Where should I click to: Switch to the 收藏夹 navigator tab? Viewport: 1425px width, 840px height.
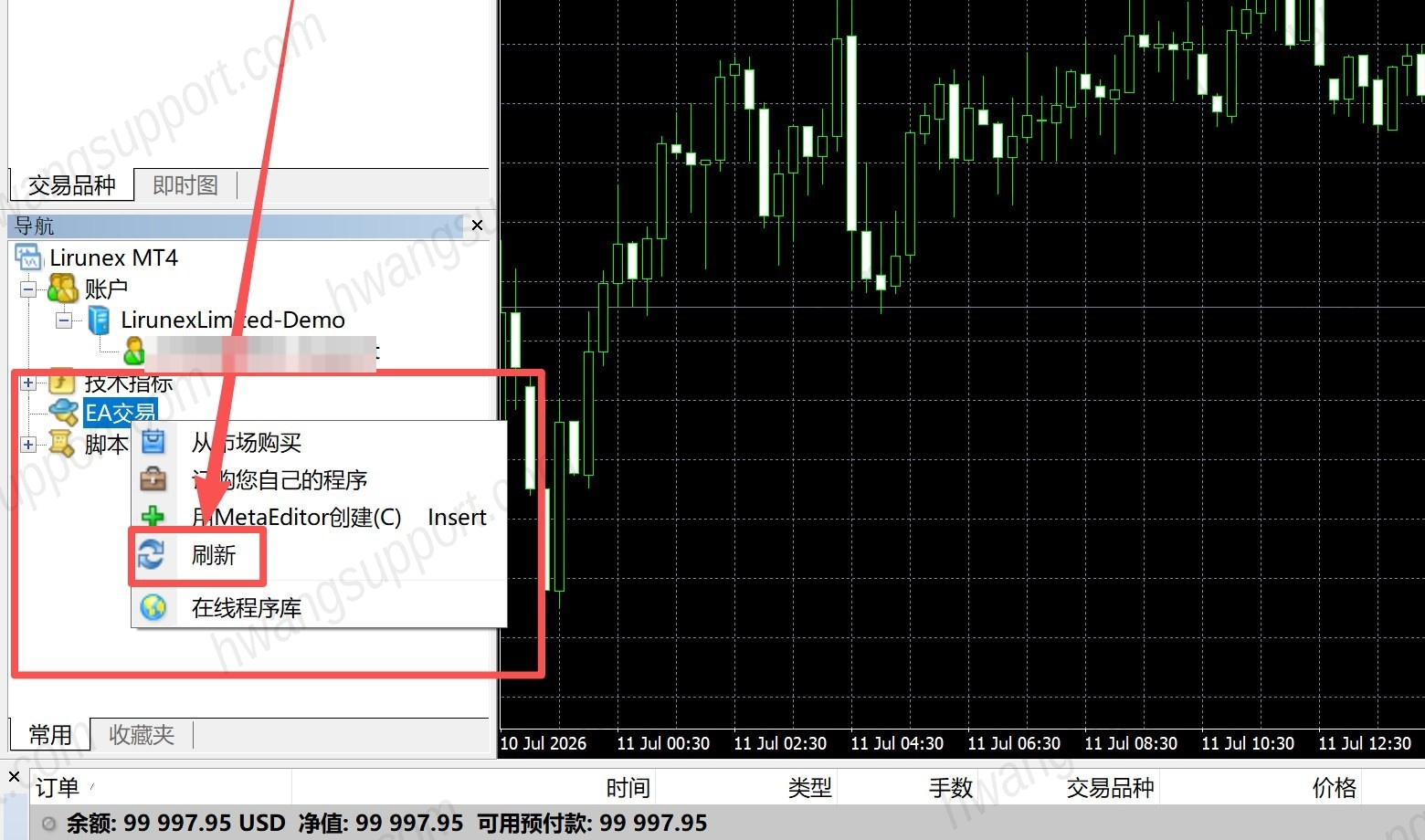[142, 735]
